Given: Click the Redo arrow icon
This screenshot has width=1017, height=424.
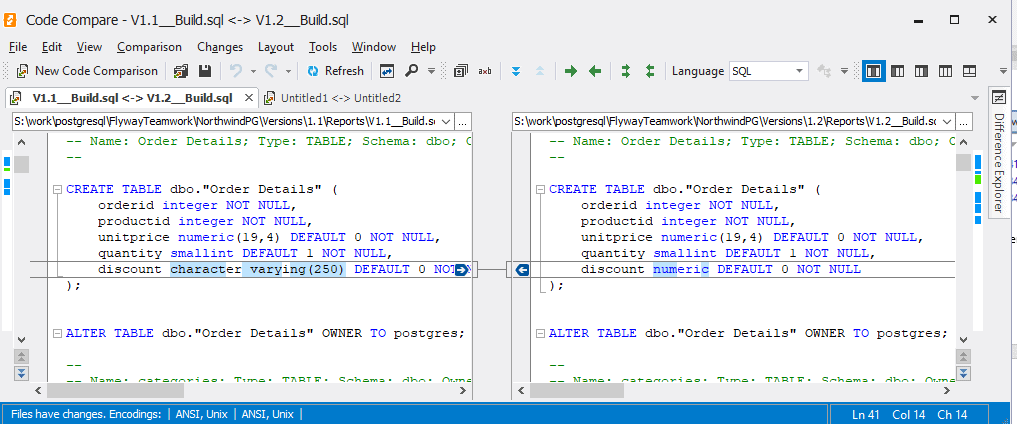Looking at the screenshot, I should (x=271, y=71).
